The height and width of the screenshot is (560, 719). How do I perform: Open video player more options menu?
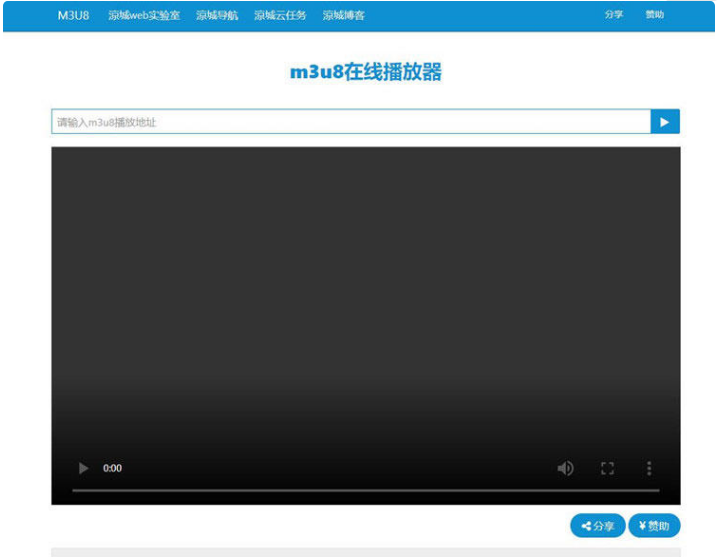coord(649,468)
